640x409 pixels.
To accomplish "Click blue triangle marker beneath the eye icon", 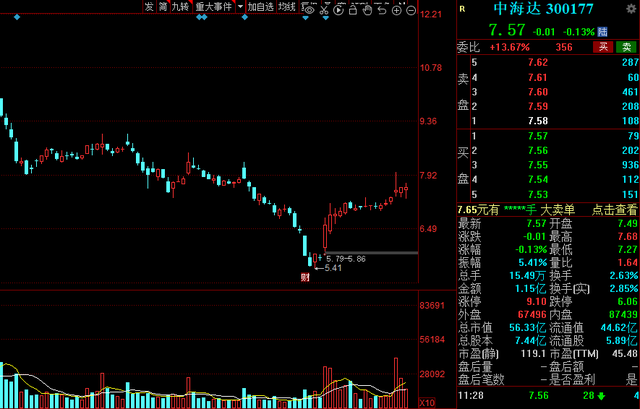I will tap(306, 18).
